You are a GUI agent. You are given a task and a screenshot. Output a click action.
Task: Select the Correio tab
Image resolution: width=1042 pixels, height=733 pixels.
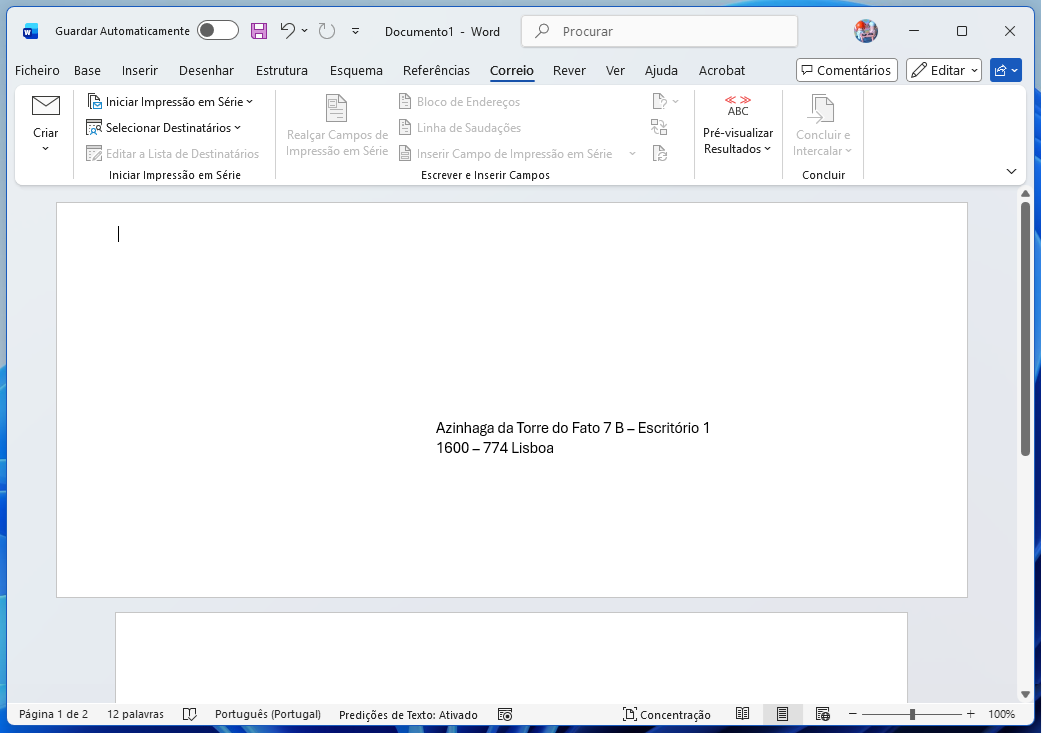[x=512, y=70]
